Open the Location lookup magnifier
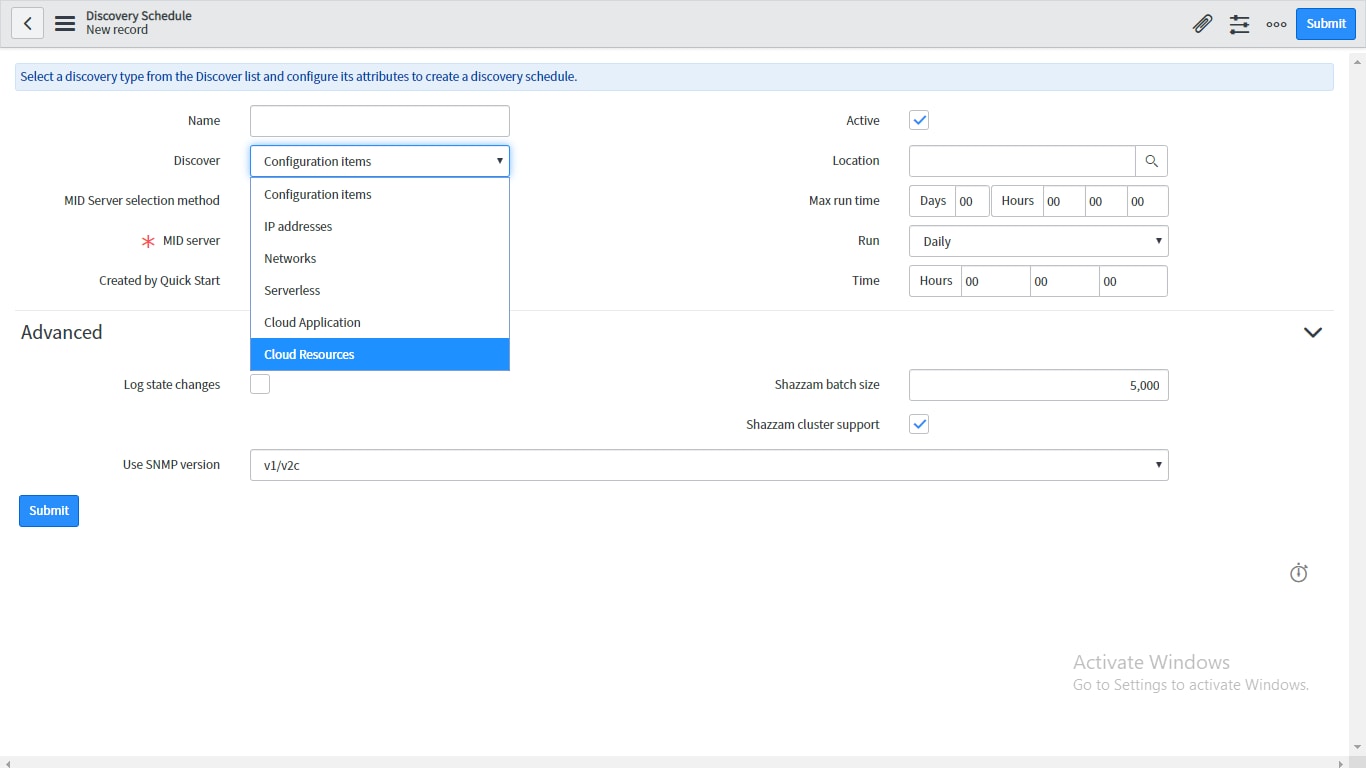1366x768 pixels. click(1151, 161)
